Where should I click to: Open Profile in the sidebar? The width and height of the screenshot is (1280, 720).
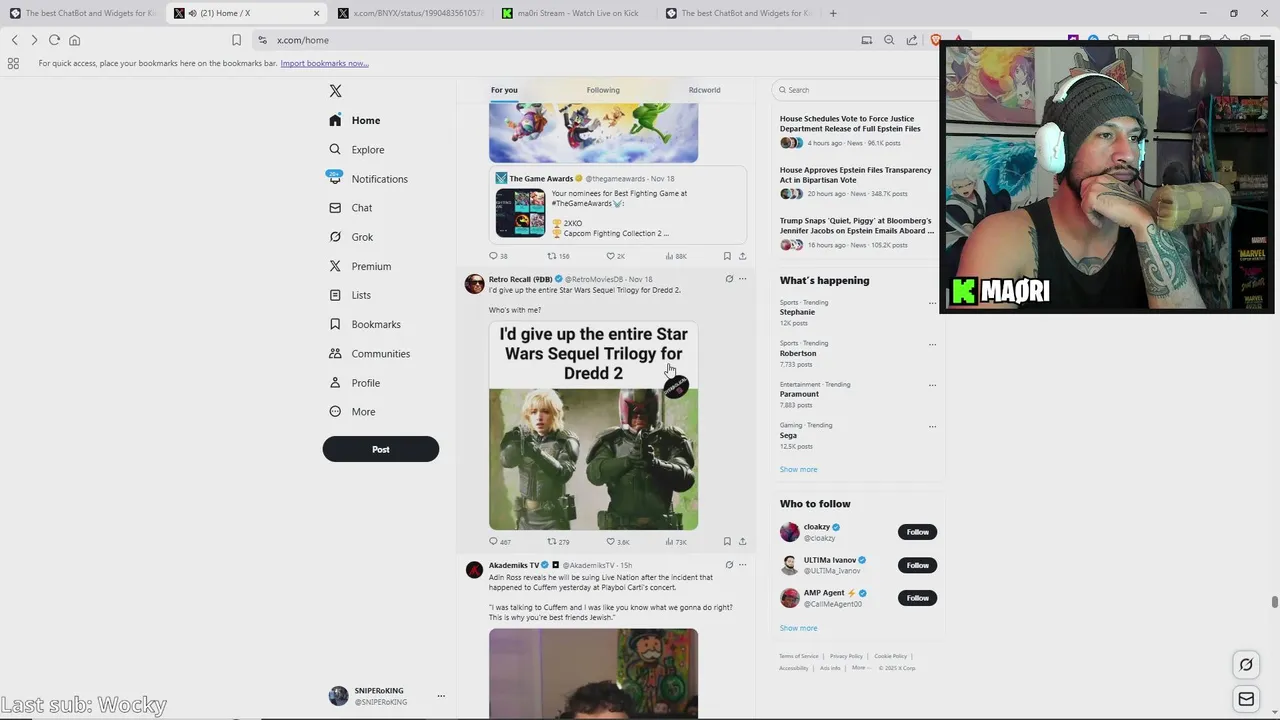(355, 383)
